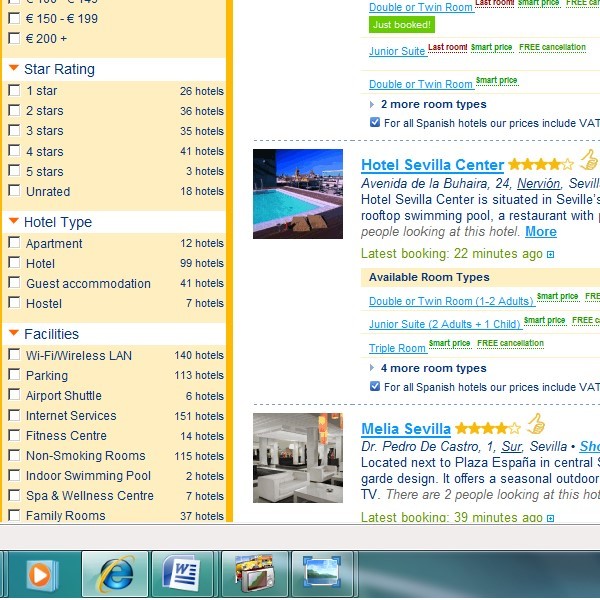Click Smart price tag beside Triple Room
This screenshot has height=600, width=600.
[x=449, y=343]
